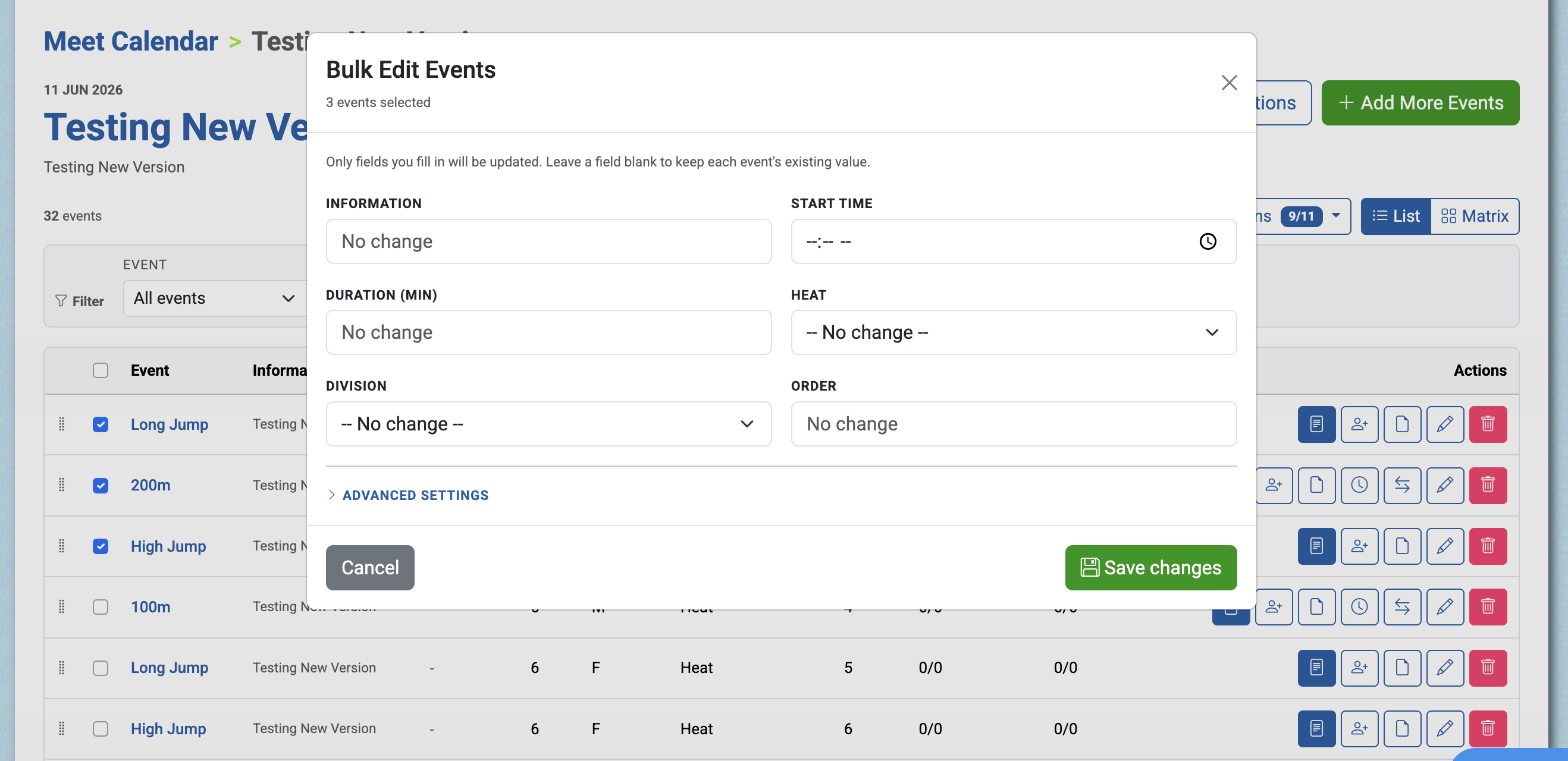The width and height of the screenshot is (1568, 761).
Task: Click pencil edit icon in first Long Jump row
Action: pos(1445,424)
